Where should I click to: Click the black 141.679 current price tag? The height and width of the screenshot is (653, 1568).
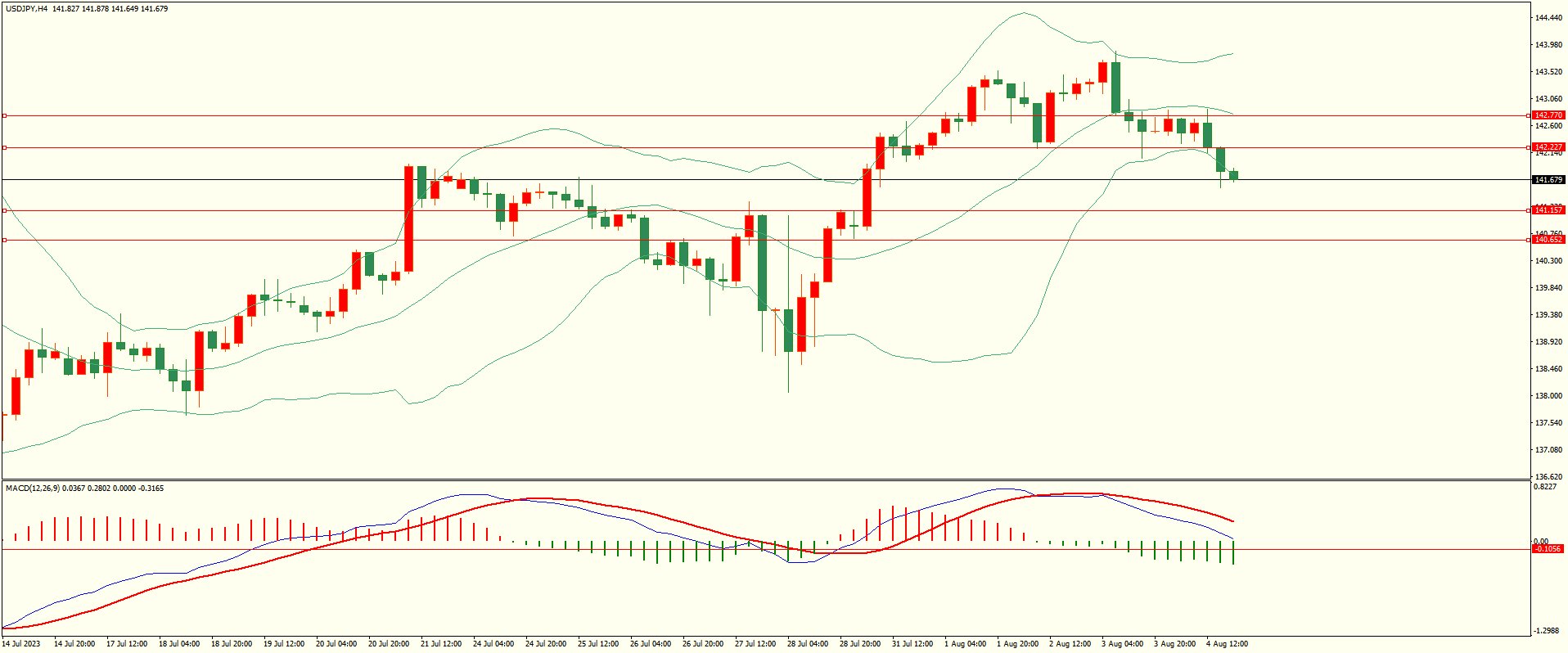click(x=1548, y=179)
